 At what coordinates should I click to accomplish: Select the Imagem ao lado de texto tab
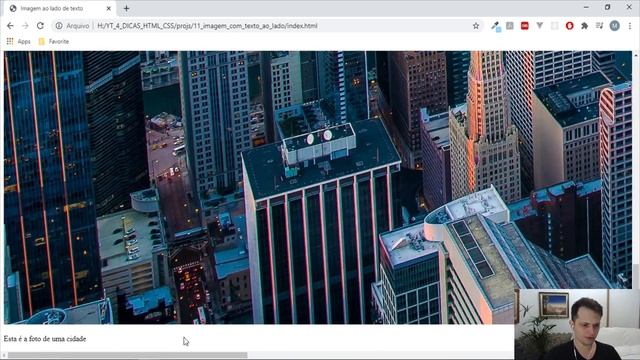59,9
